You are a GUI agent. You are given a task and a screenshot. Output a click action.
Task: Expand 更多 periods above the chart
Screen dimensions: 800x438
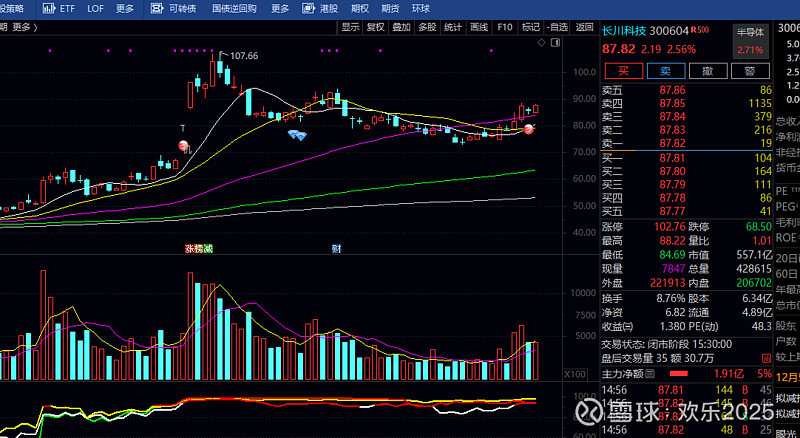(22, 27)
